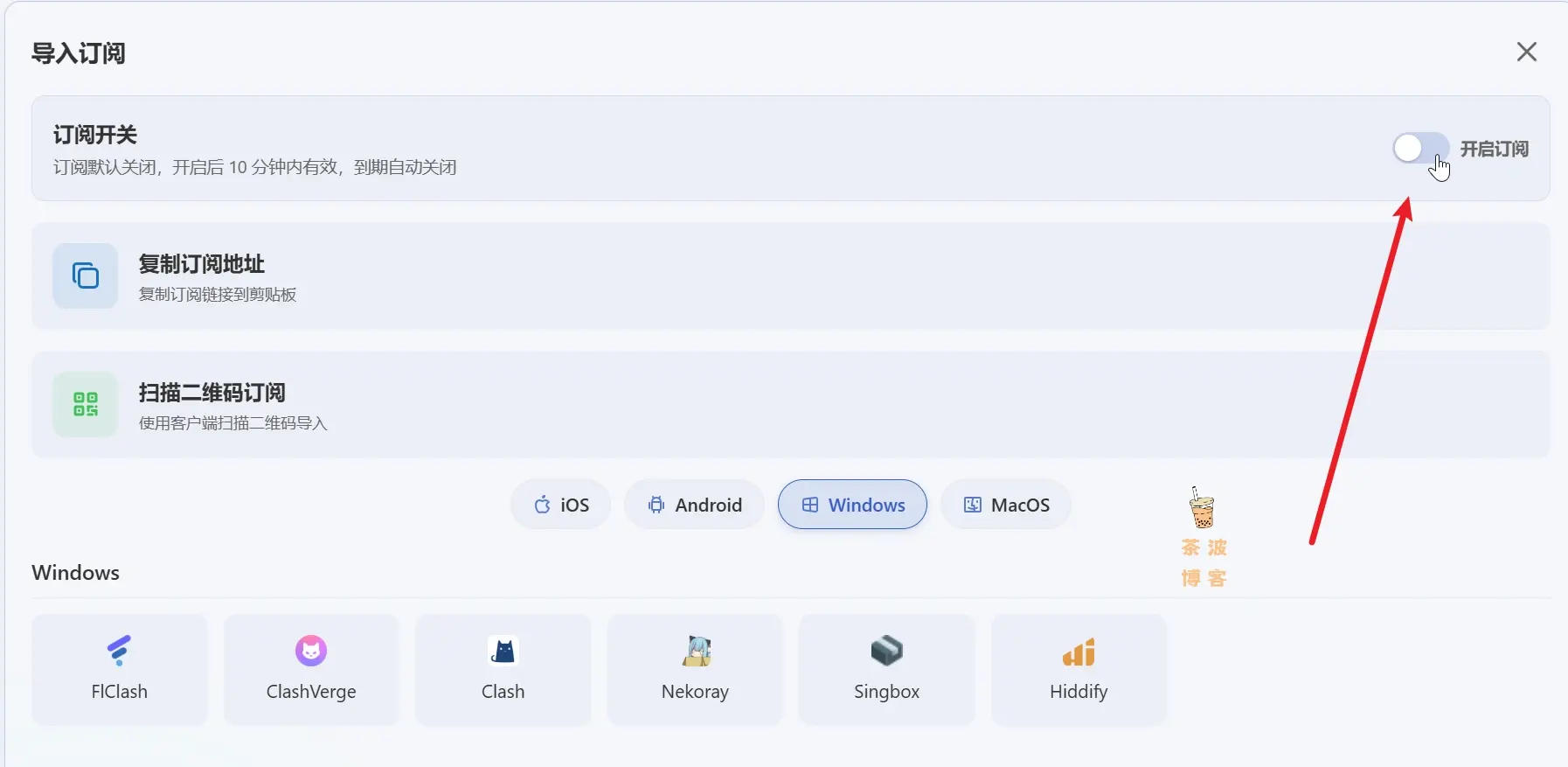Choose the Nekoray client icon
The image size is (1568, 767).
(x=696, y=651)
